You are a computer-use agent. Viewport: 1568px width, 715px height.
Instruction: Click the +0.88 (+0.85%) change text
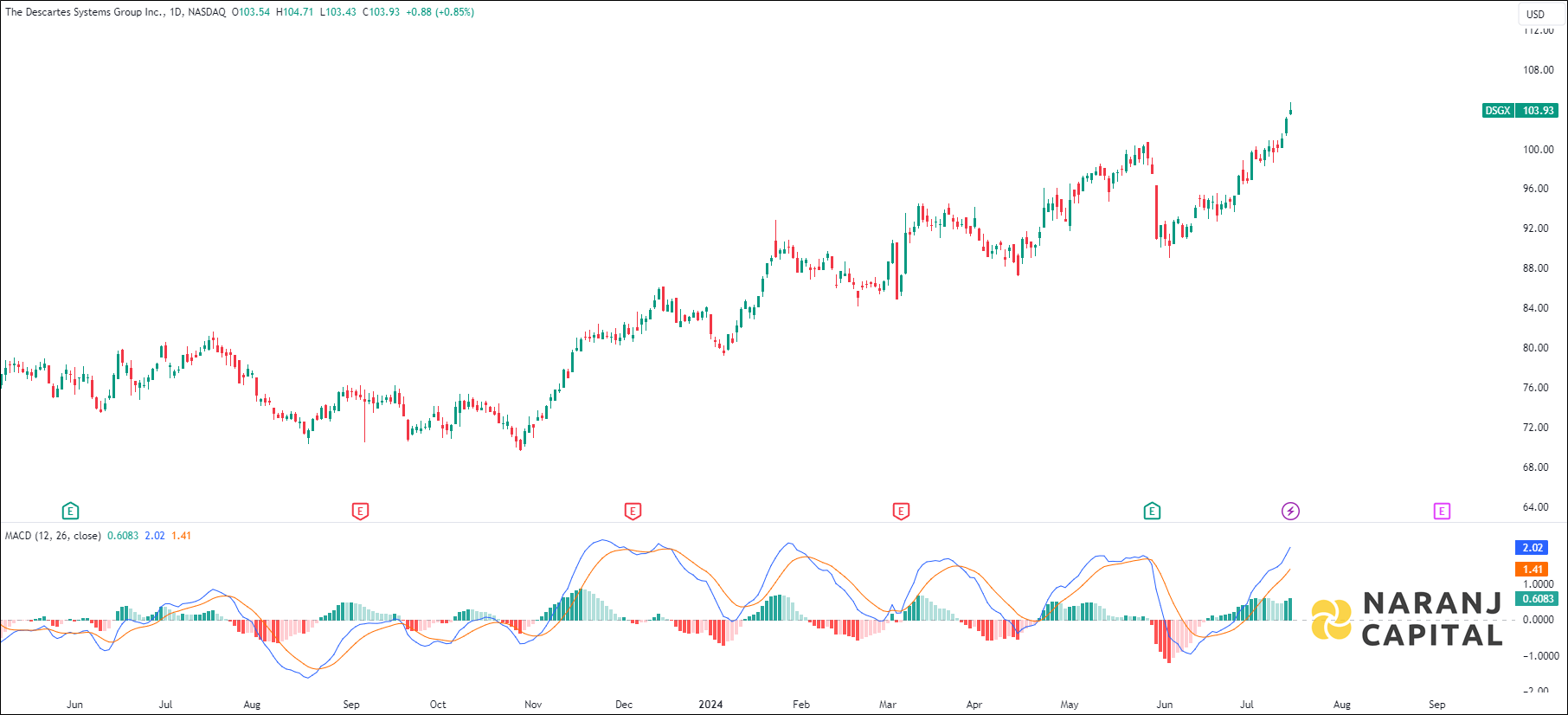point(440,12)
